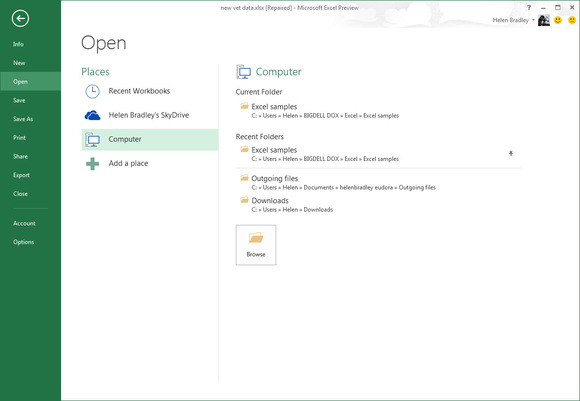The image size is (580, 401).
Task: Click the Recent Workbooks clock icon
Action: tap(92, 91)
